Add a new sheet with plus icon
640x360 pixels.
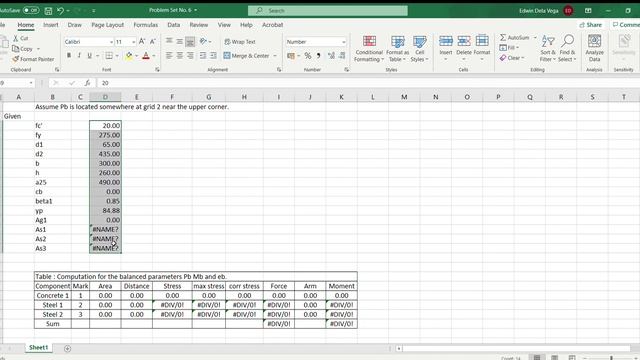coord(67,349)
